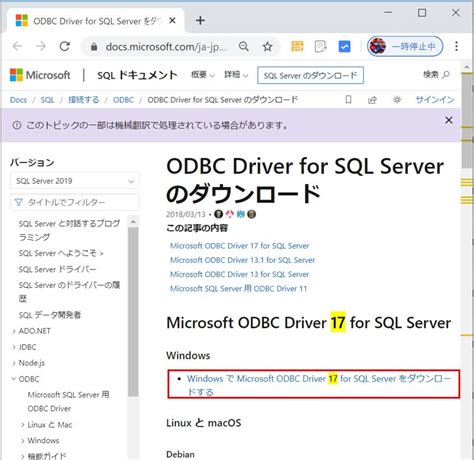Image resolution: width=474 pixels, height=460 pixels.
Task: Open SQL Server と対話するプログラミング
Action: (69, 230)
